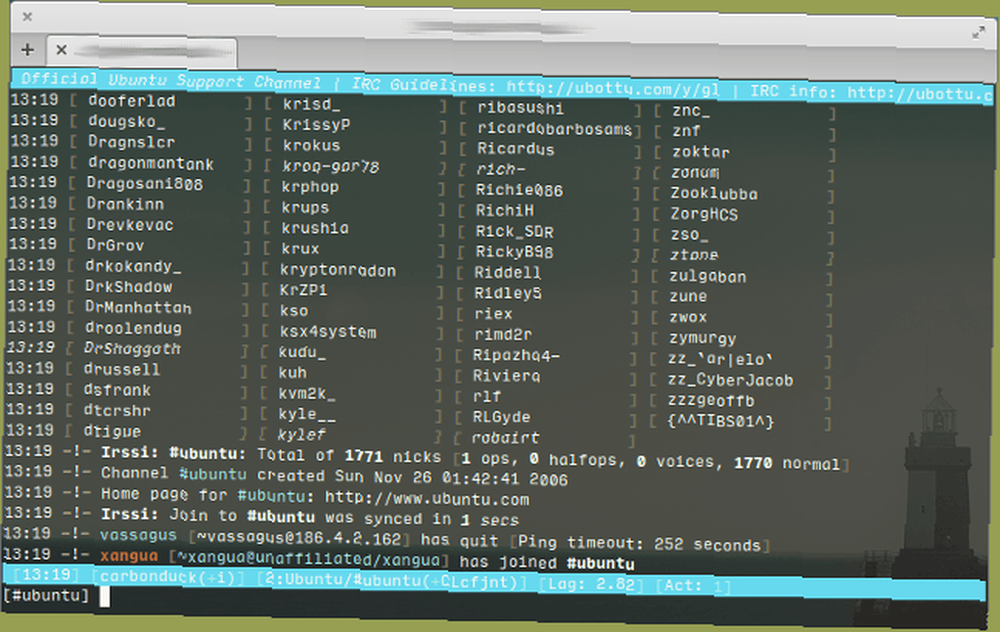Select nick zz_CyberJacob
Viewport: 1000px width, 632px height.
pyautogui.click(x=731, y=380)
